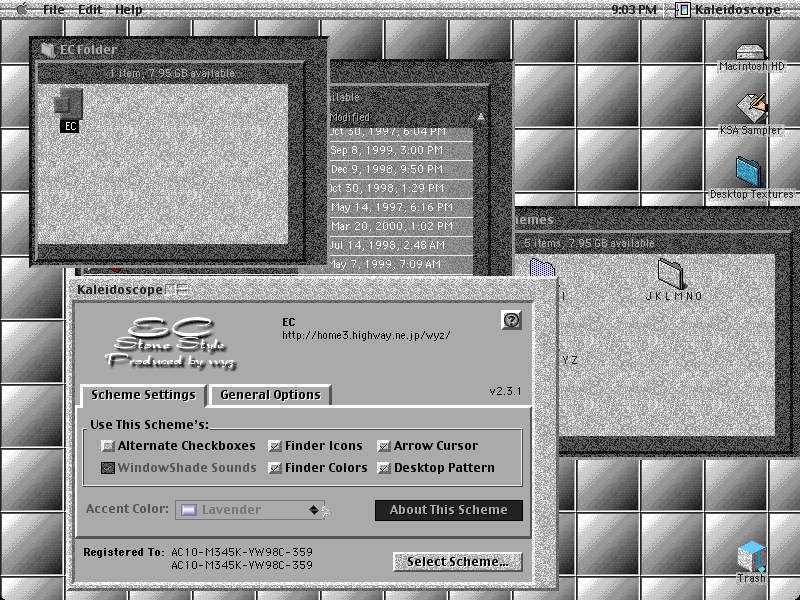The width and height of the screenshot is (800, 600).
Task: Click the Apple menu icon
Action: 22,9
